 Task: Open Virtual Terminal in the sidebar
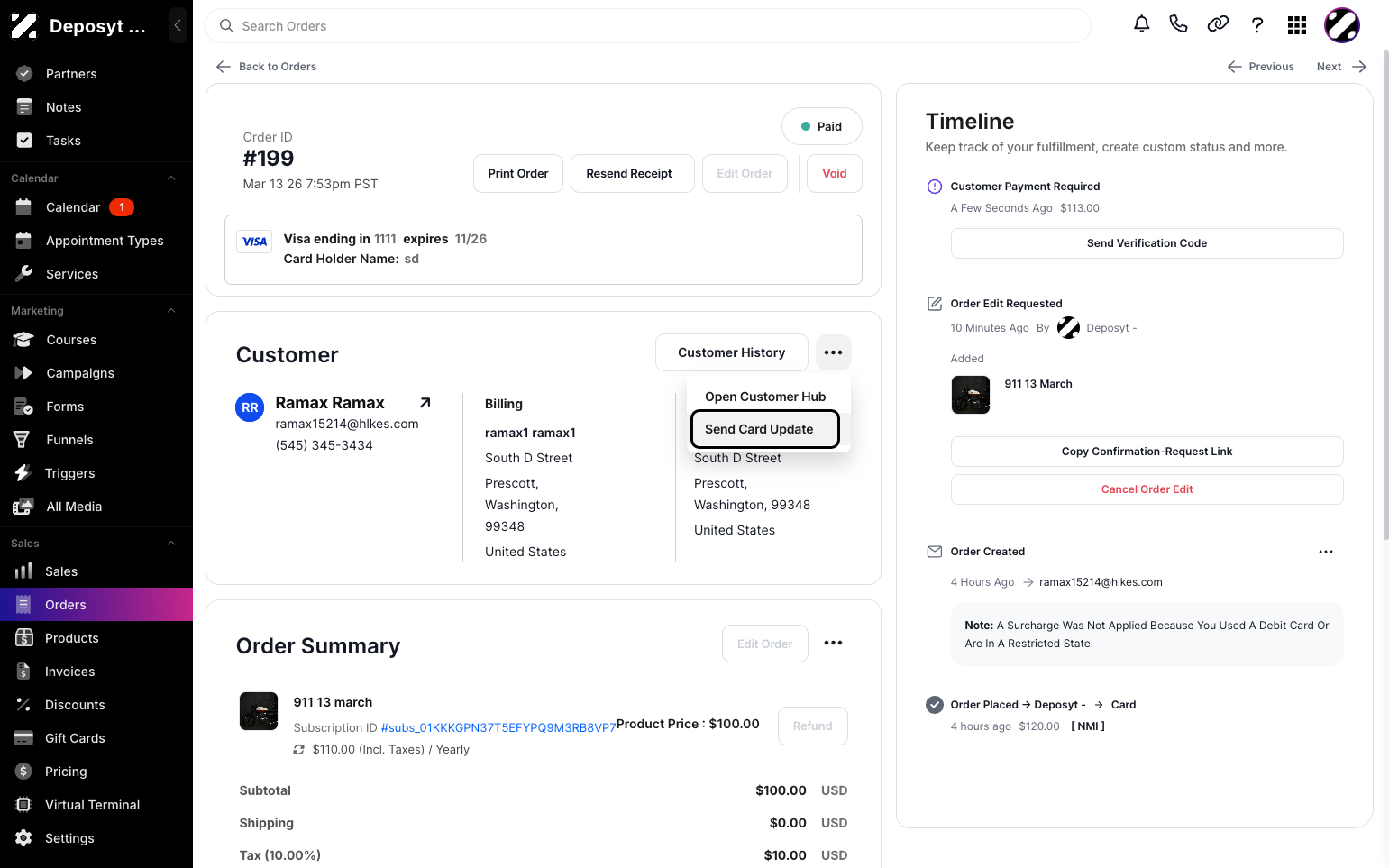[x=96, y=805]
